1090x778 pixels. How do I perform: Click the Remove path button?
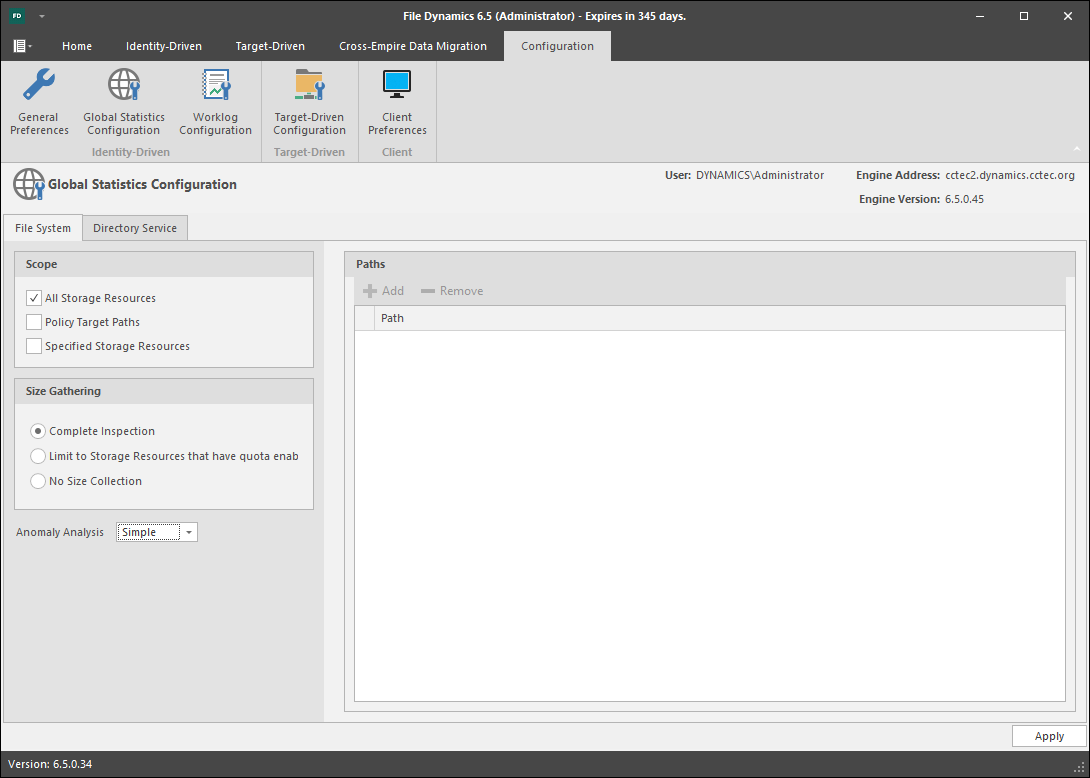(452, 291)
